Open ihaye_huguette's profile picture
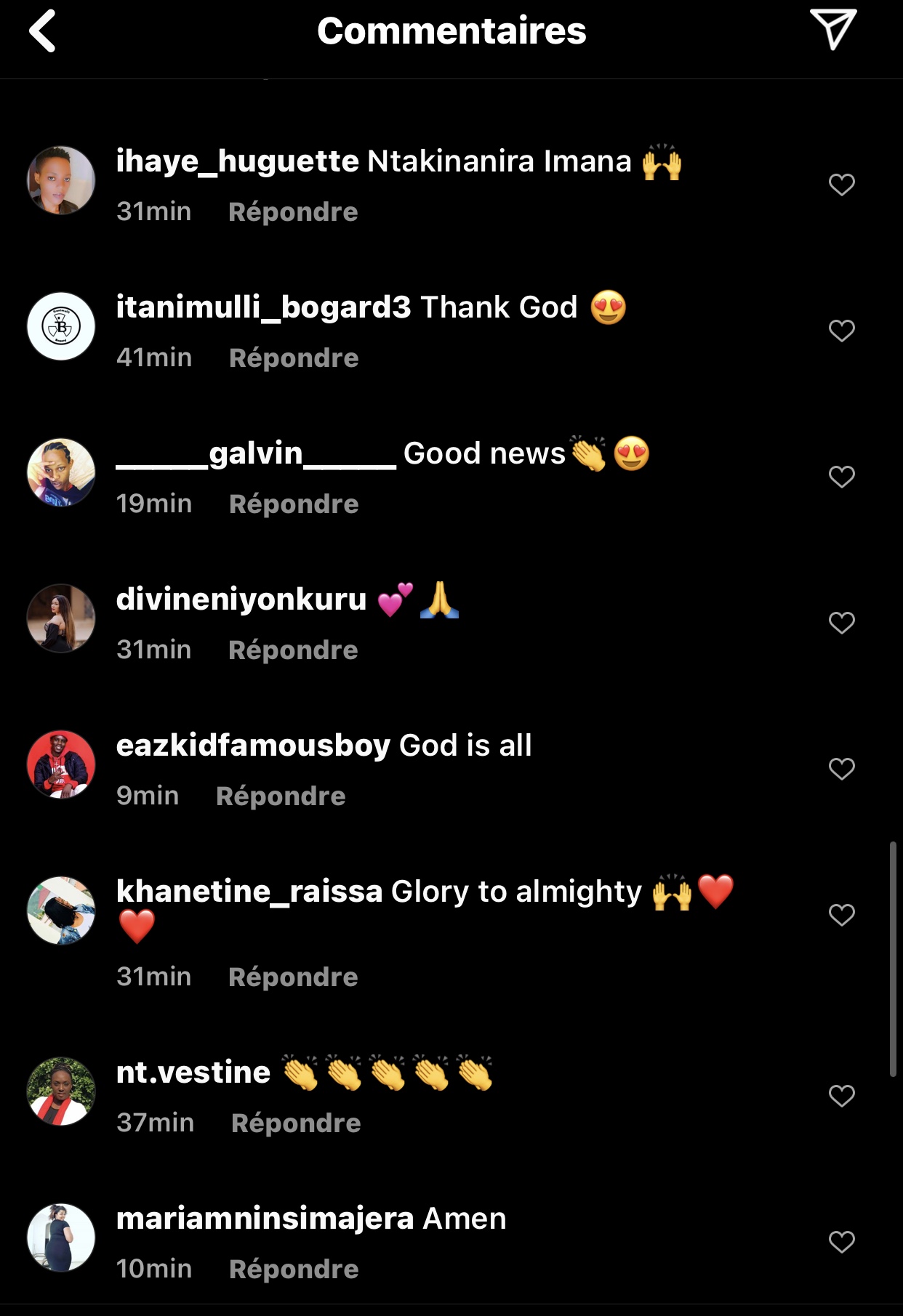The height and width of the screenshot is (1316, 903). 61,181
